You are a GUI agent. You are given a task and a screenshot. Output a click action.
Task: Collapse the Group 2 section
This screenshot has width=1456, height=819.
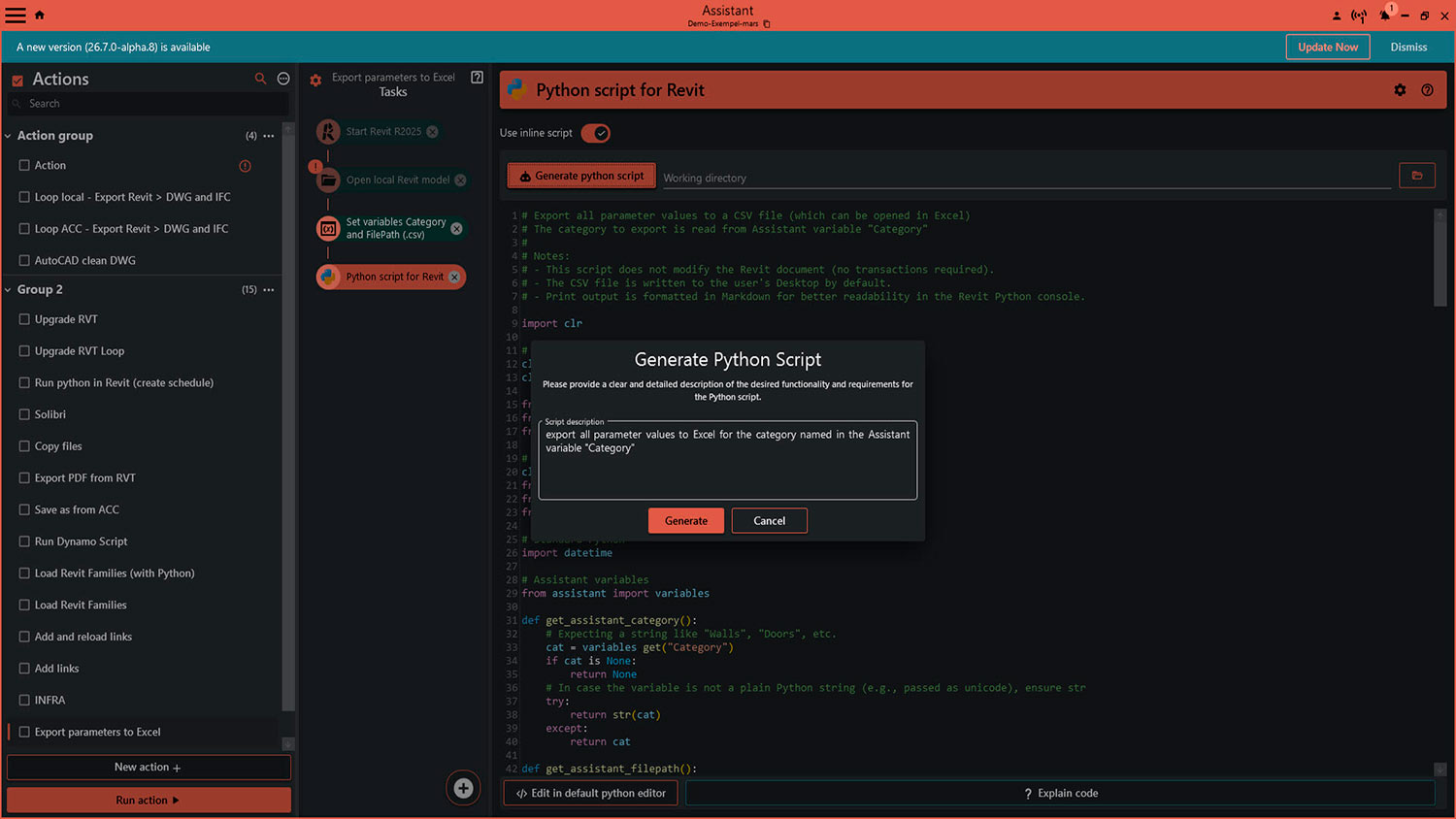(x=9, y=290)
